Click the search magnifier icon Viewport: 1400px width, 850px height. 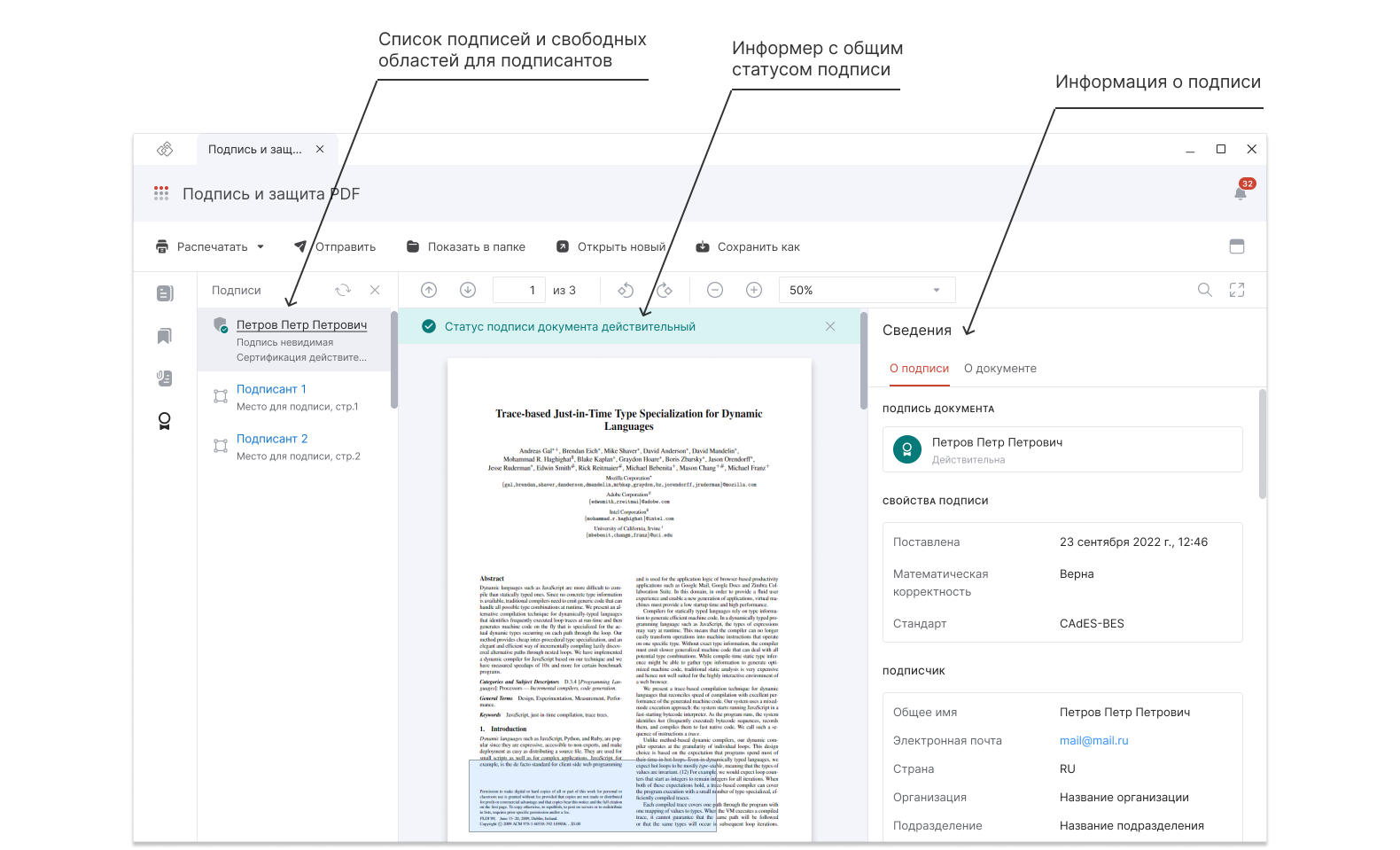(1205, 290)
